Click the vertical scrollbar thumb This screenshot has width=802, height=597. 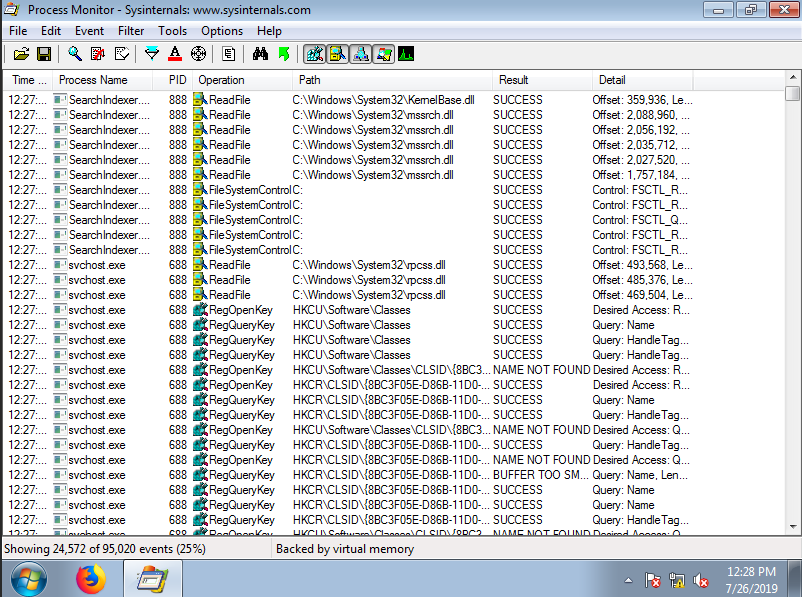click(x=793, y=94)
